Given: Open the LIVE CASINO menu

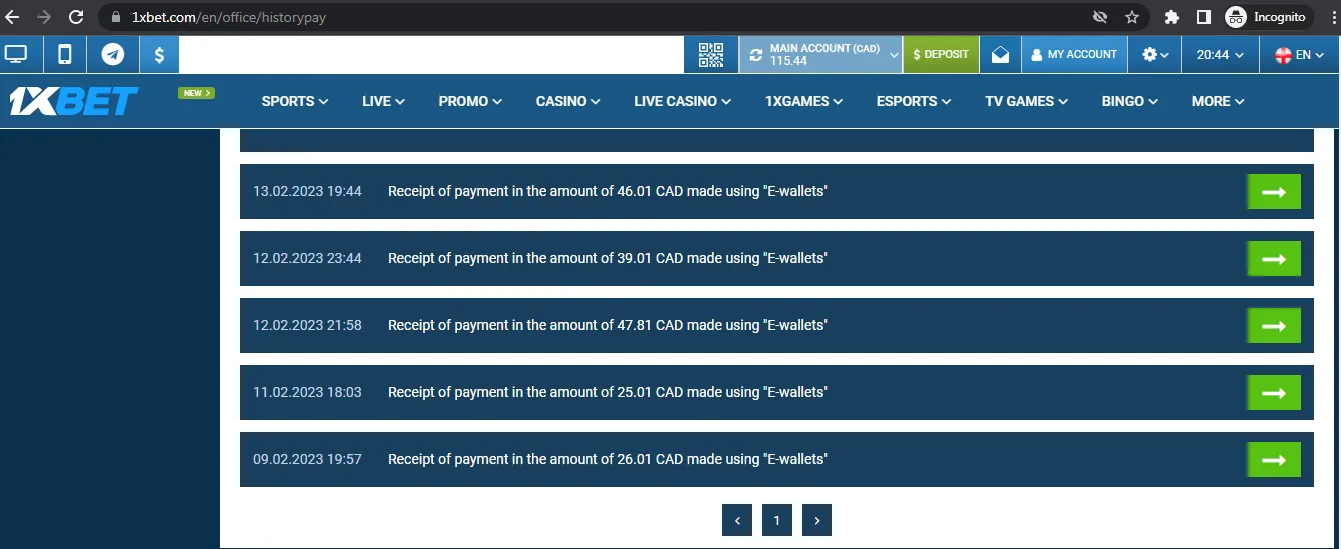Looking at the screenshot, I should [682, 101].
